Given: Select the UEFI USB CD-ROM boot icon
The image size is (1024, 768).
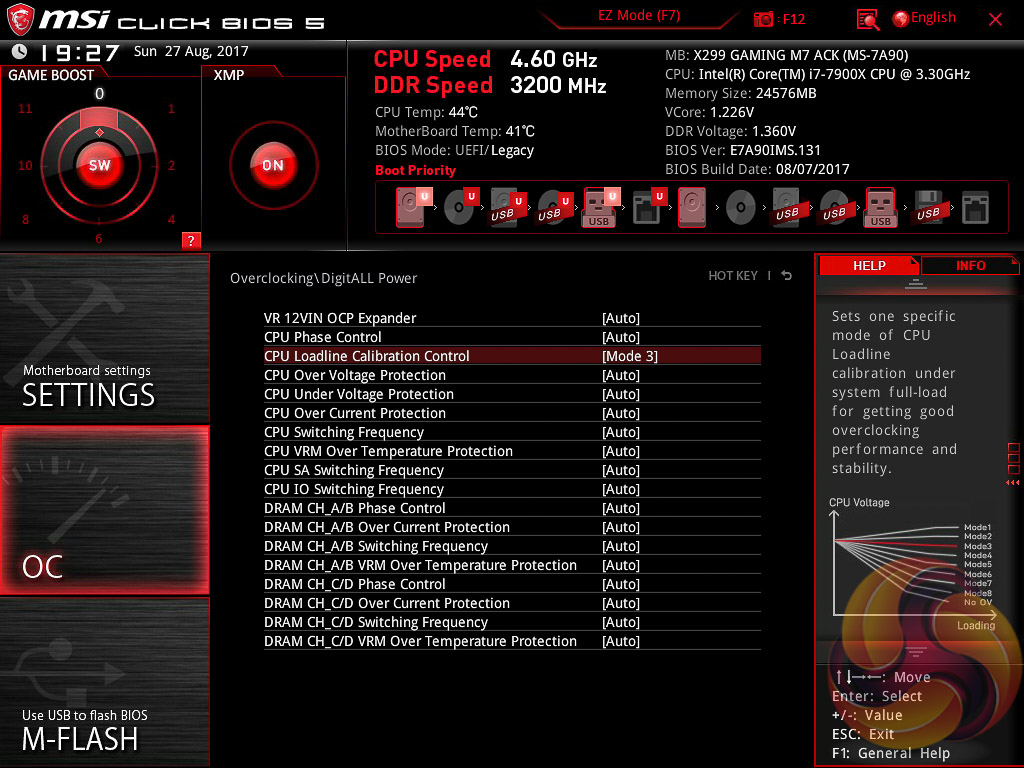Looking at the screenshot, I should (x=554, y=206).
